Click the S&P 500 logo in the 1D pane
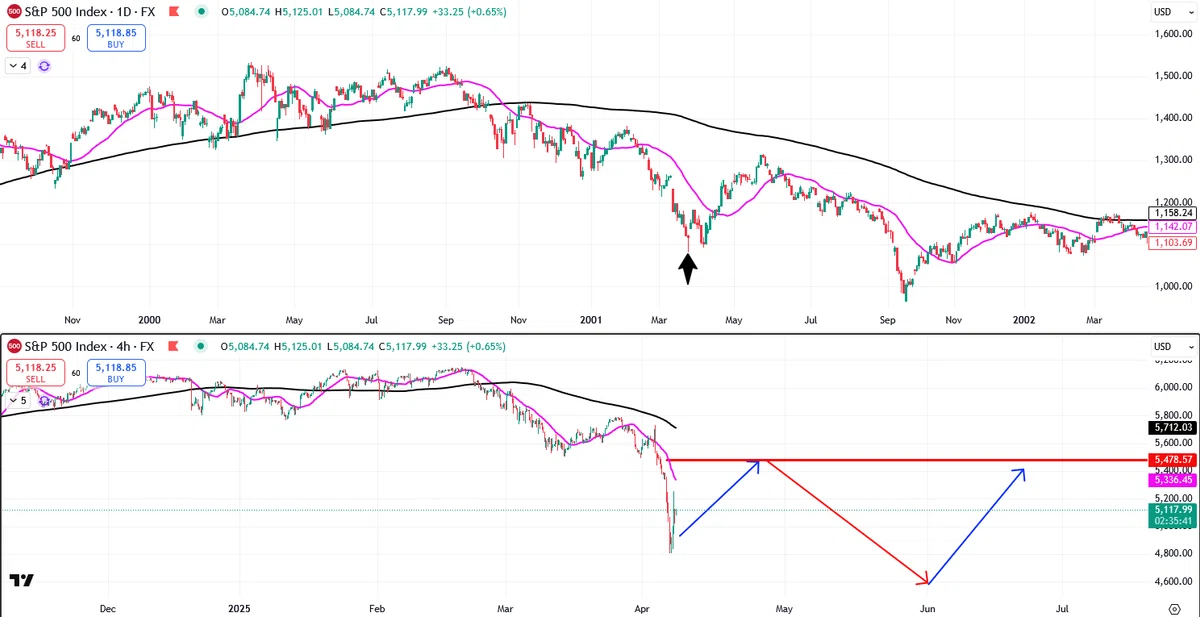 pos(15,12)
